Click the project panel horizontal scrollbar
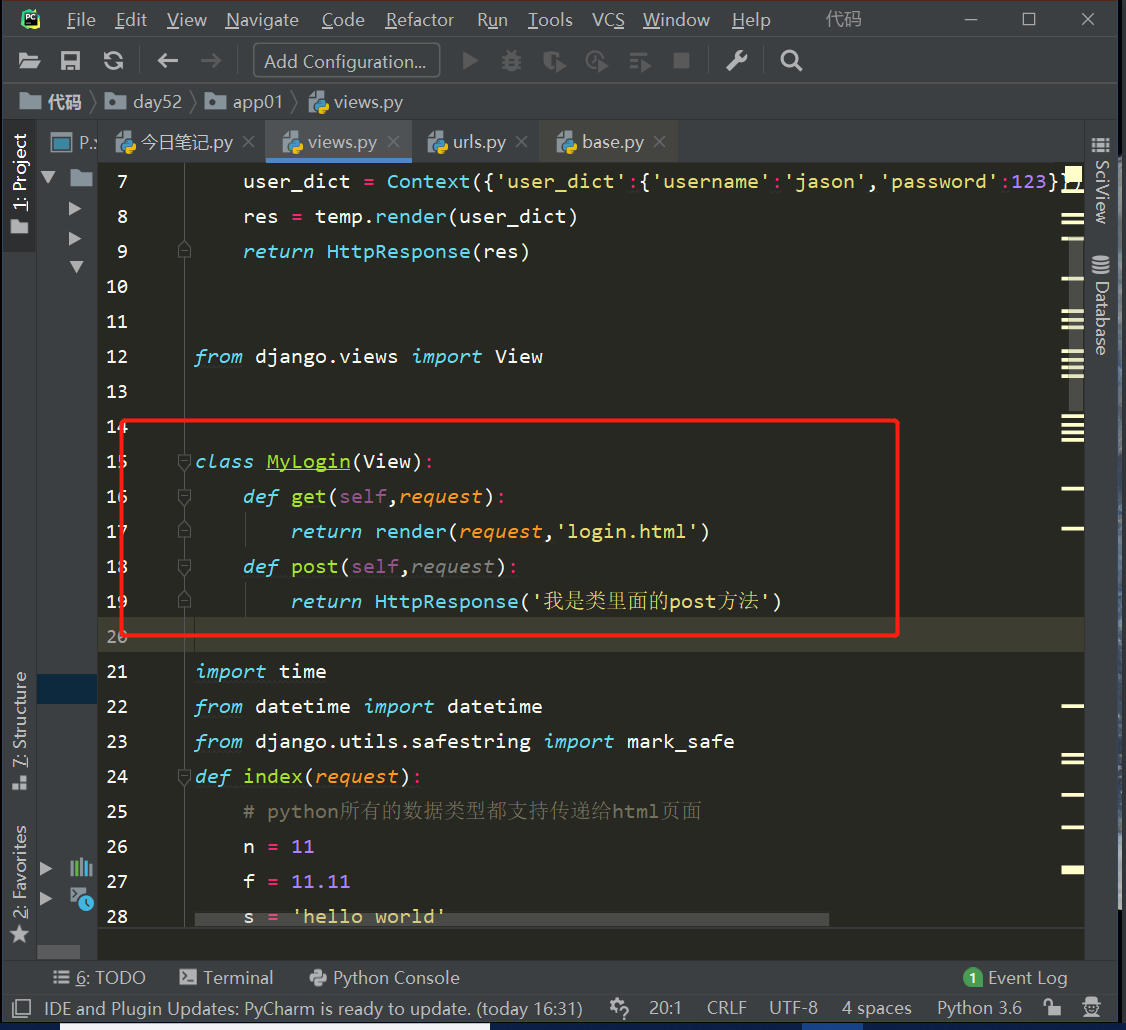Viewport: 1126px width, 1030px height. (x=58, y=952)
